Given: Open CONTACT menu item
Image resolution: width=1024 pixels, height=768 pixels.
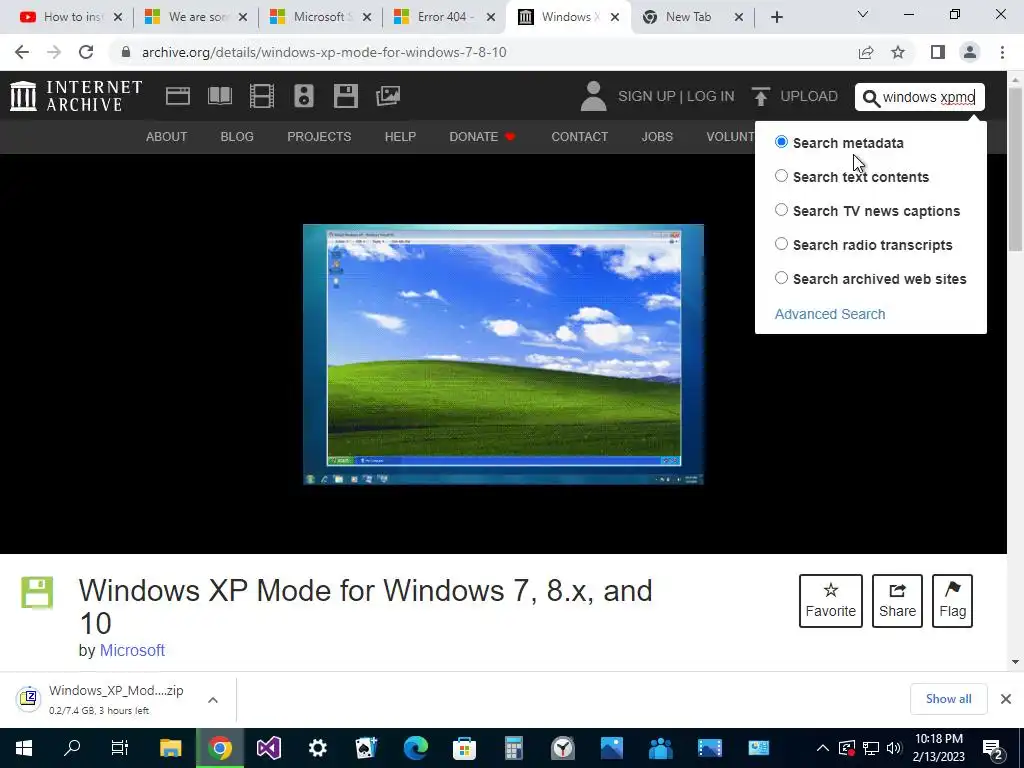Looking at the screenshot, I should (x=579, y=136).
